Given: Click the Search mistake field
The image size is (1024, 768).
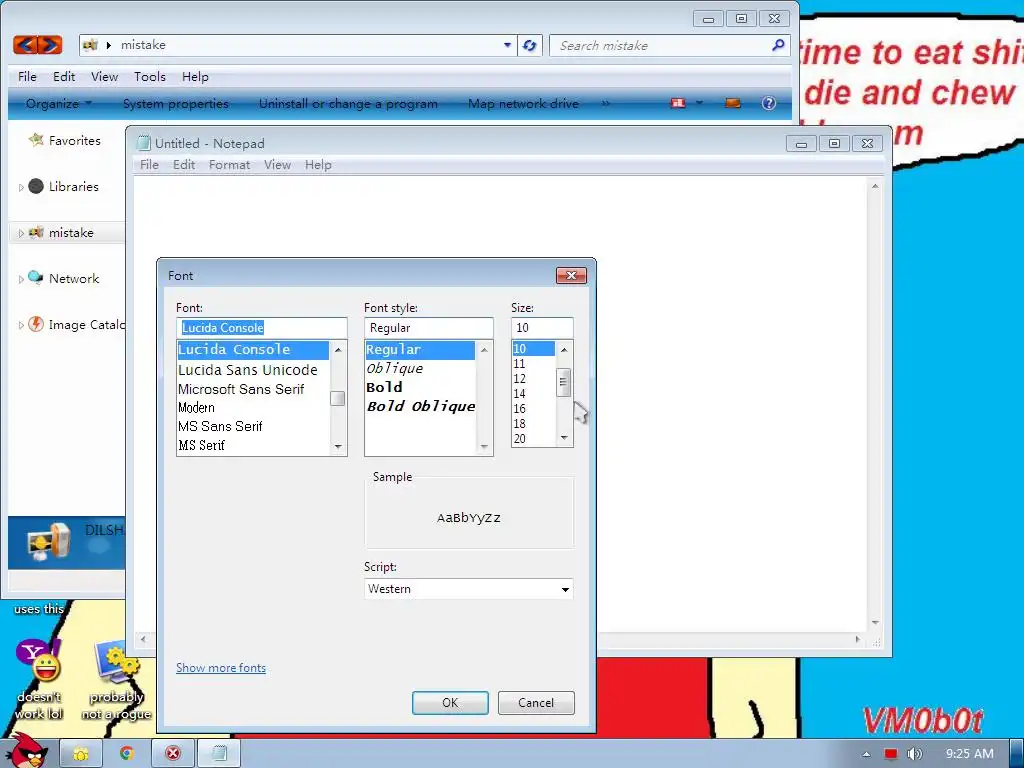Looking at the screenshot, I should pos(662,45).
